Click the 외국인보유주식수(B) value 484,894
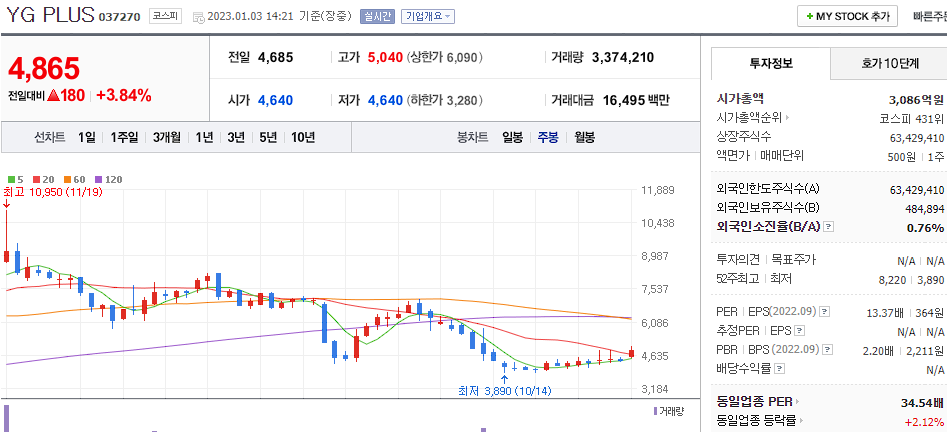947x432 pixels. 923,208
